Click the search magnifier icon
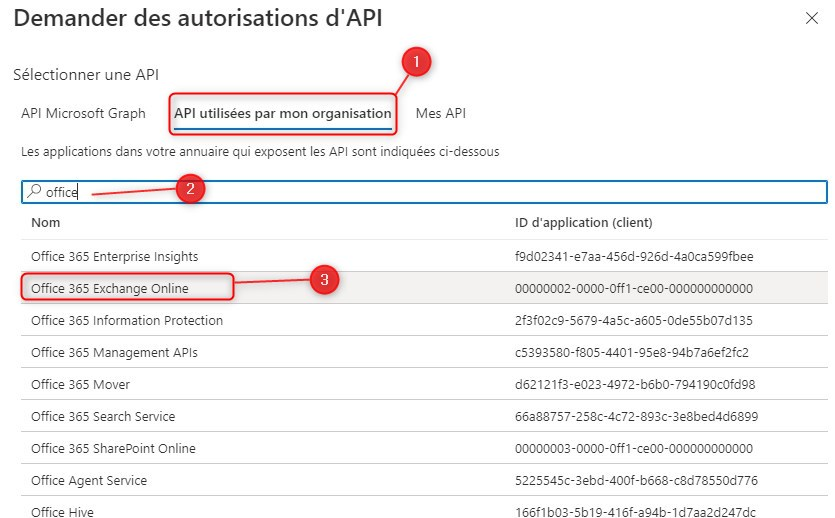 click(34, 192)
